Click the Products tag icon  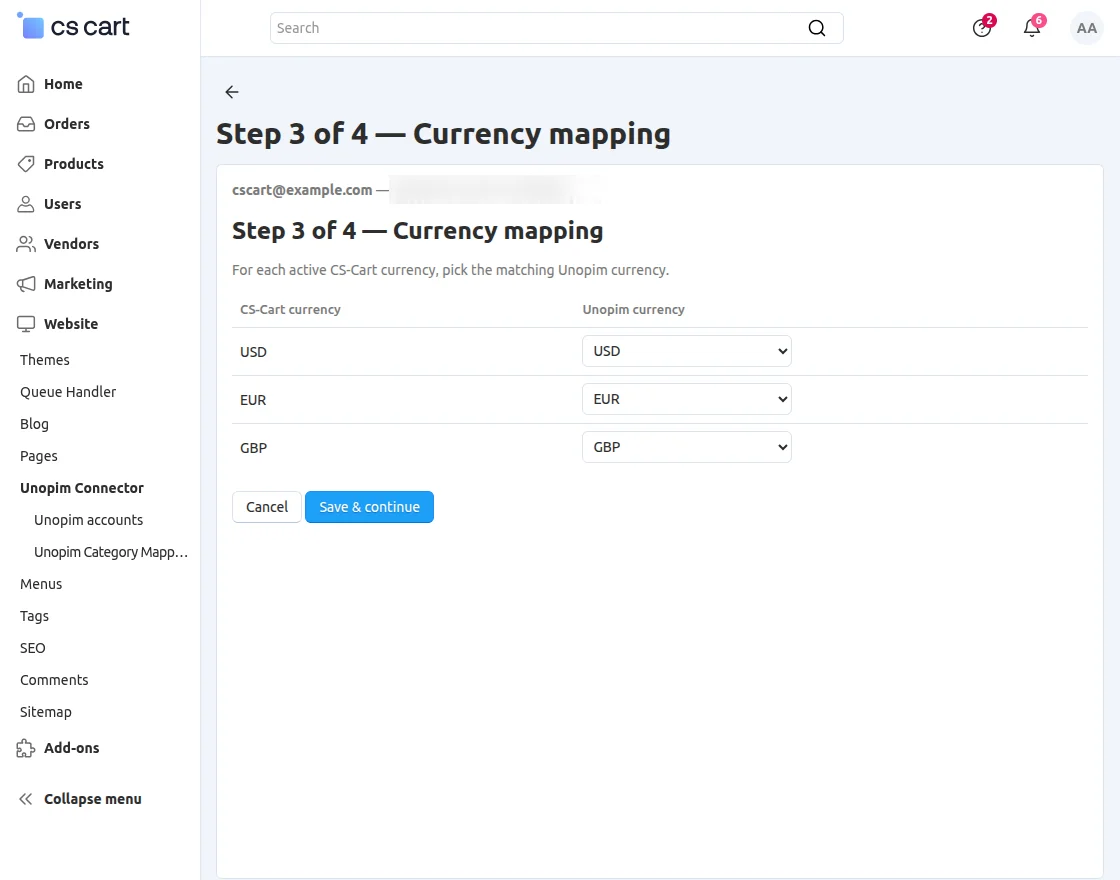[26, 164]
